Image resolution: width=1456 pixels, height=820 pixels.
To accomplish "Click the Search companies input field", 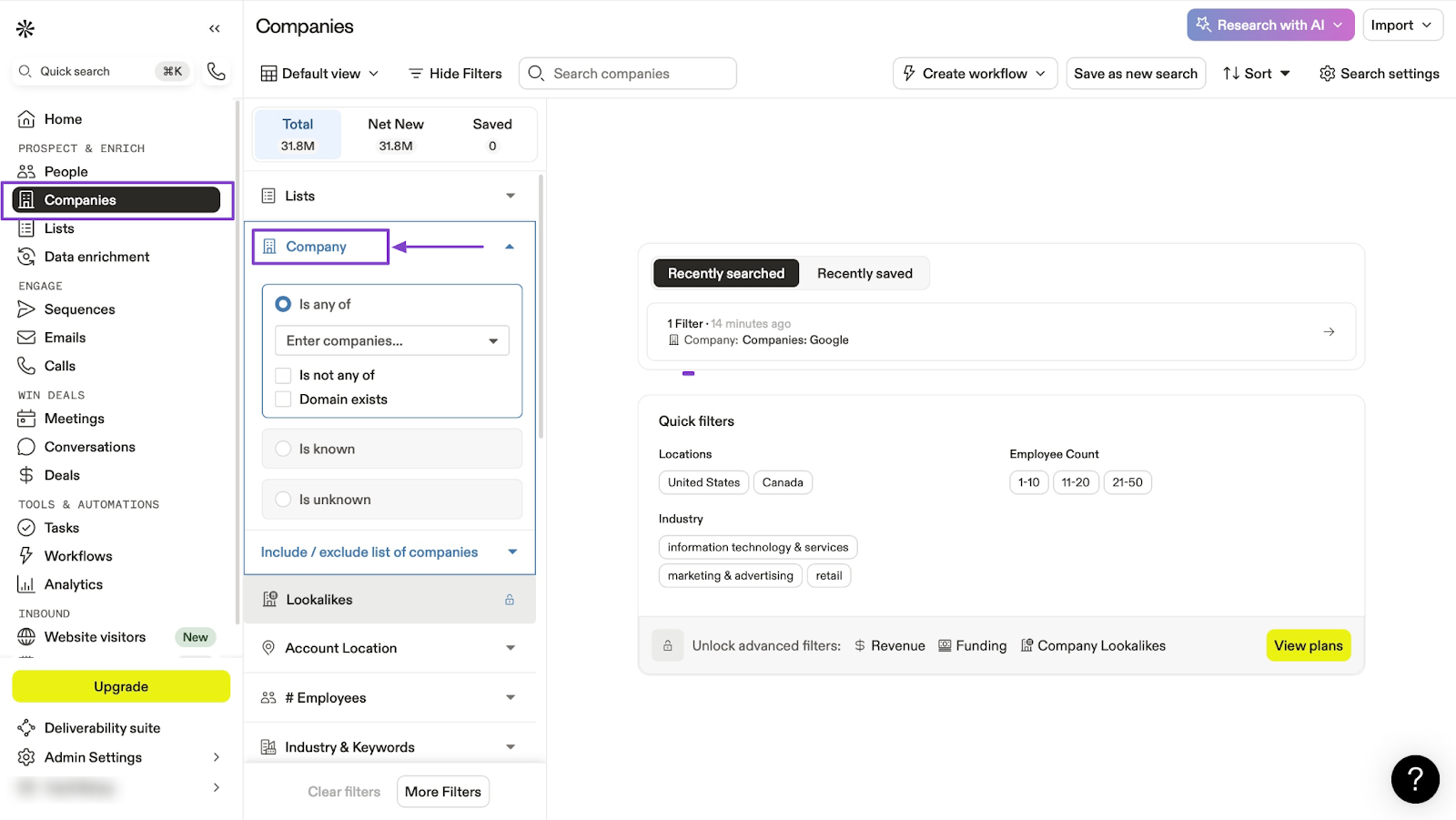I will (637, 74).
